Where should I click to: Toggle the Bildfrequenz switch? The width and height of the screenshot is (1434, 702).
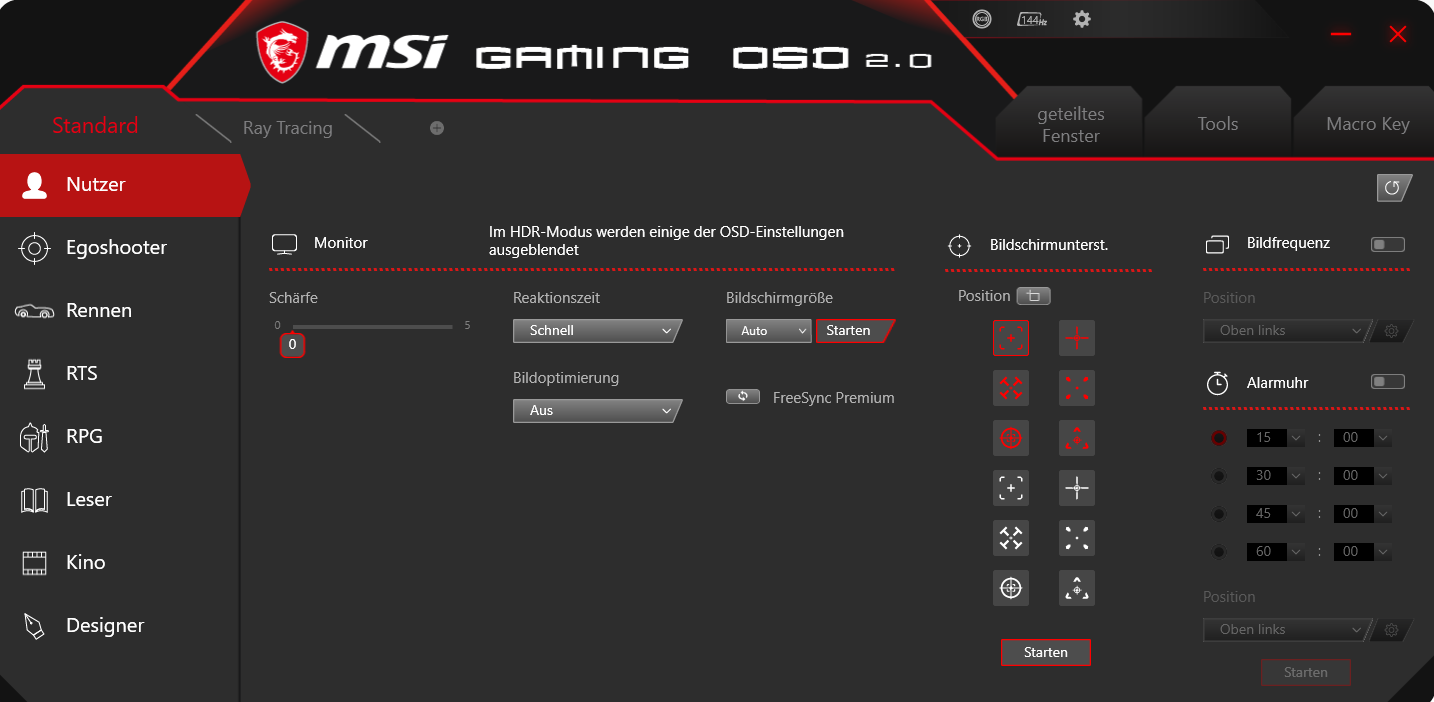(1388, 244)
